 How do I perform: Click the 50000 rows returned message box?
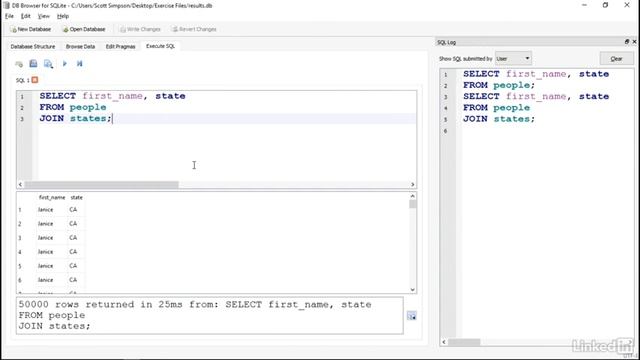(x=209, y=316)
